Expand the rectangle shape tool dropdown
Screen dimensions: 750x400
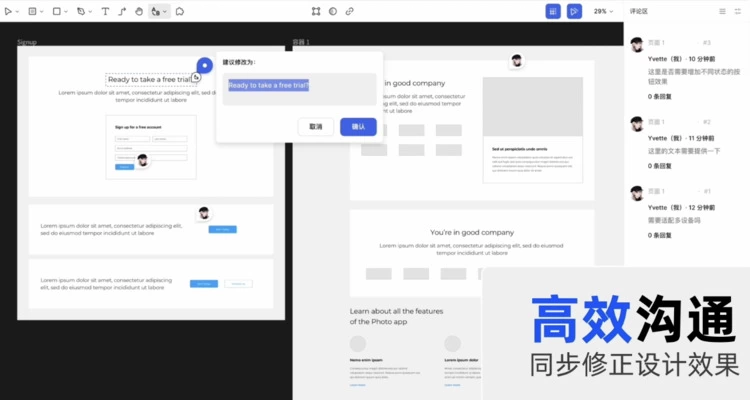tap(66, 11)
